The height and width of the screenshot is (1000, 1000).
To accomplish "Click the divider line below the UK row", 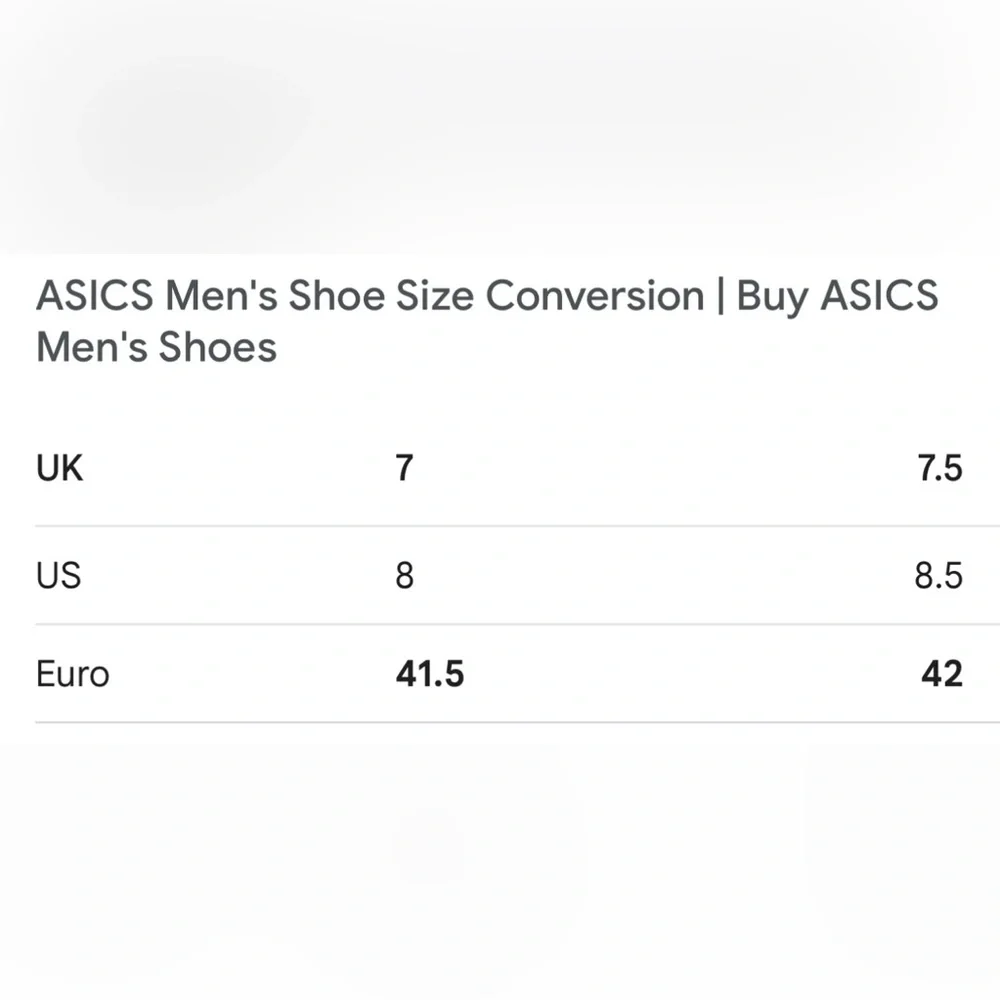I will click(517, 526).
